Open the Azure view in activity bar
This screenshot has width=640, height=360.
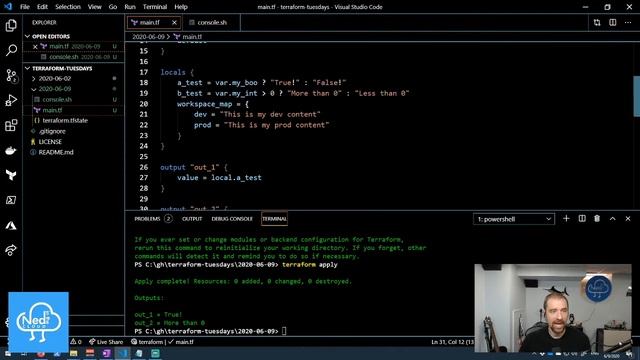11,225
